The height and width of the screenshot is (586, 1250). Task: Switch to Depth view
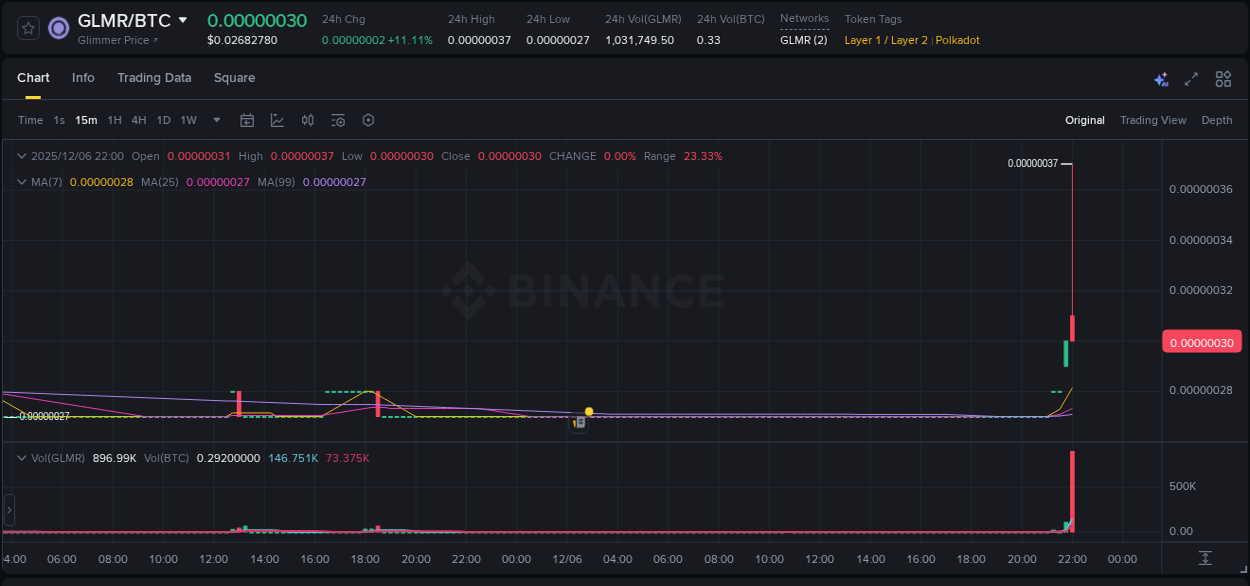[x=1216, y=120]
